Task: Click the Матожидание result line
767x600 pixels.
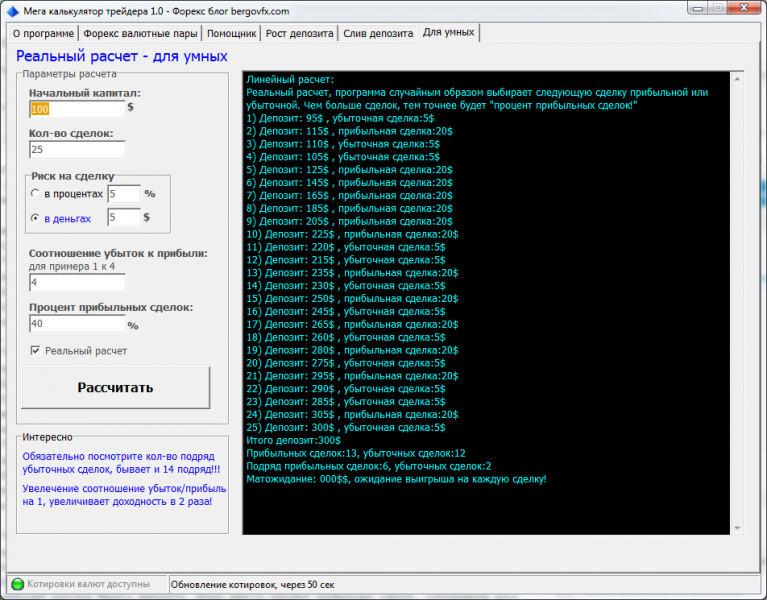Action: click(396, 479)
